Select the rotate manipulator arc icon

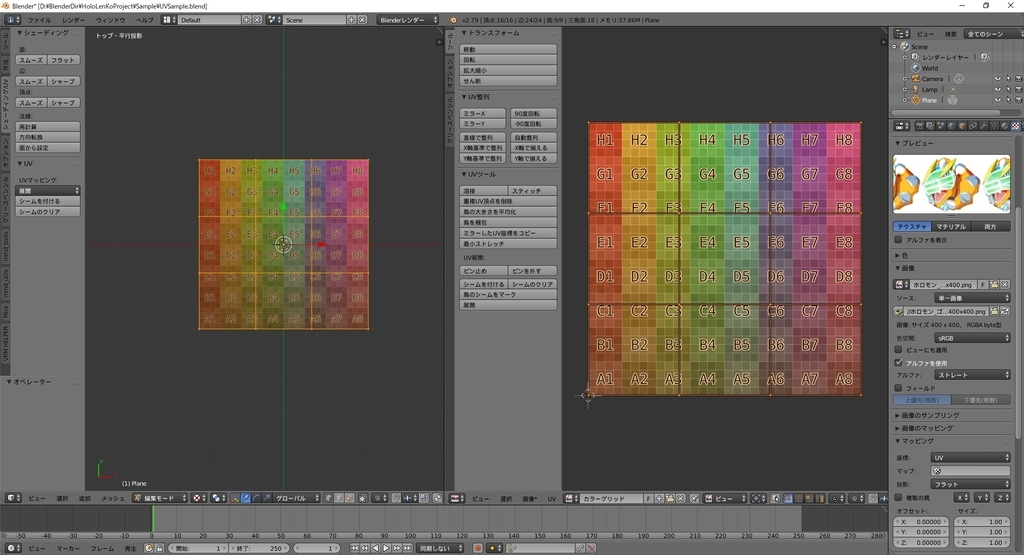[256, 498]
